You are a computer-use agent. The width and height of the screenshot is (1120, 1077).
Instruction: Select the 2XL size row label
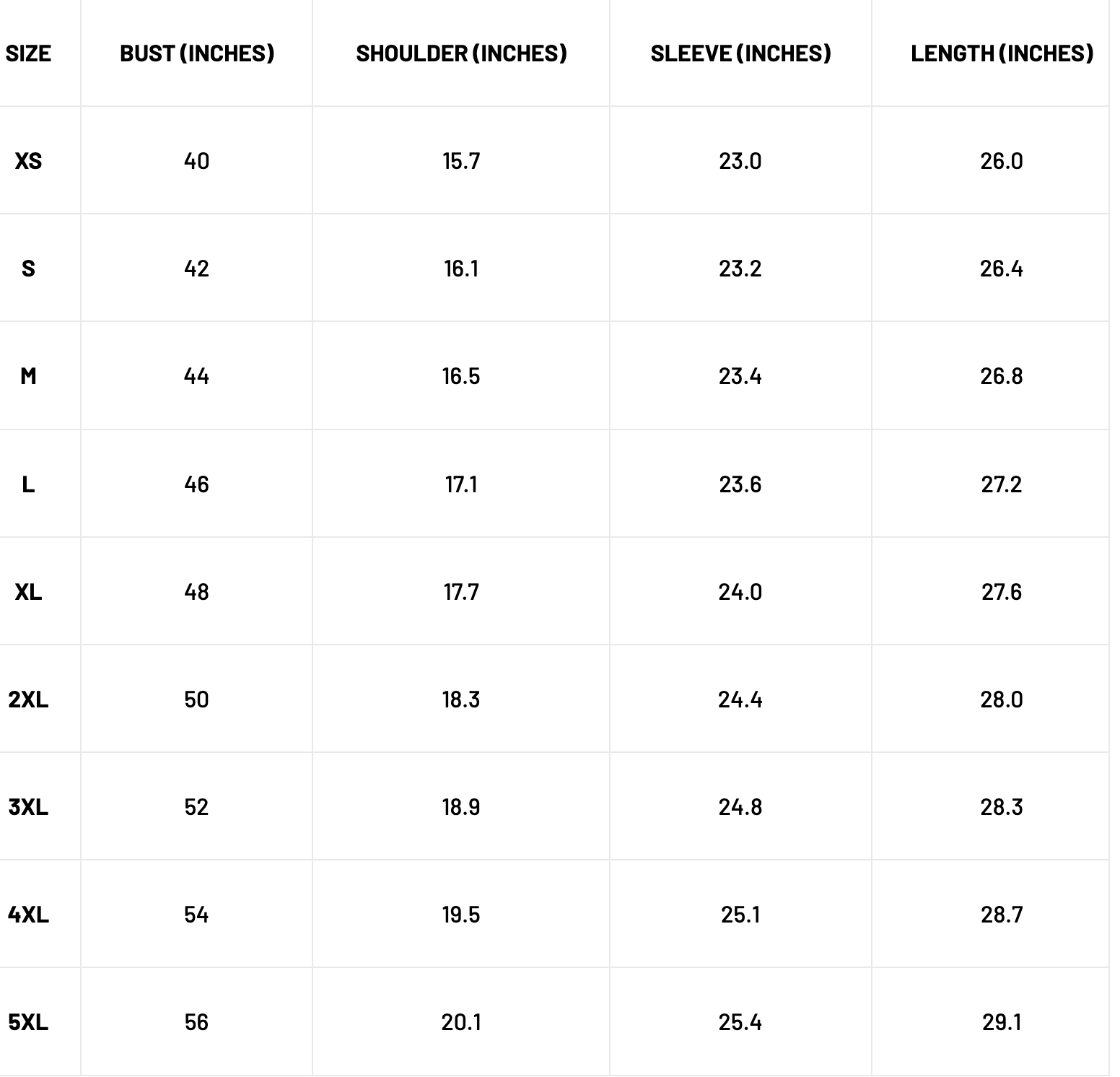pos(28,699)
